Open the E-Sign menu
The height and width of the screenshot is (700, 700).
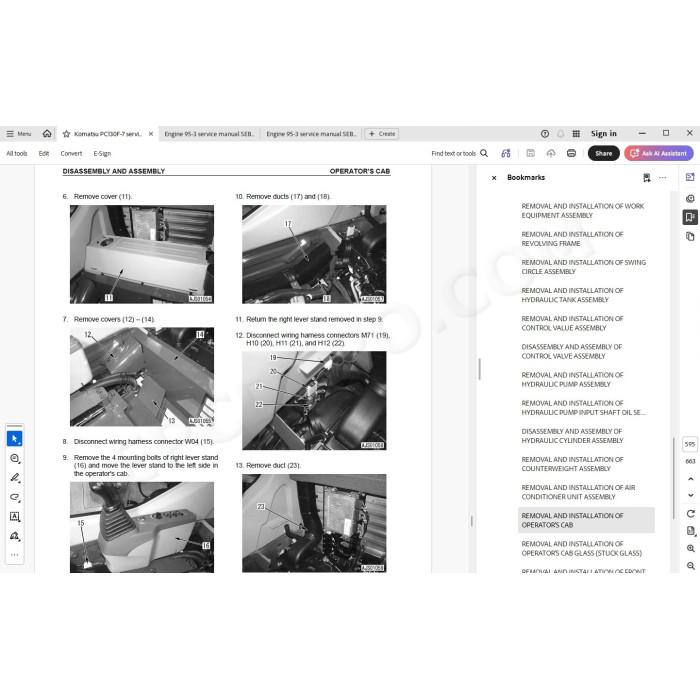pyautogui.click(x=102, y=153)
